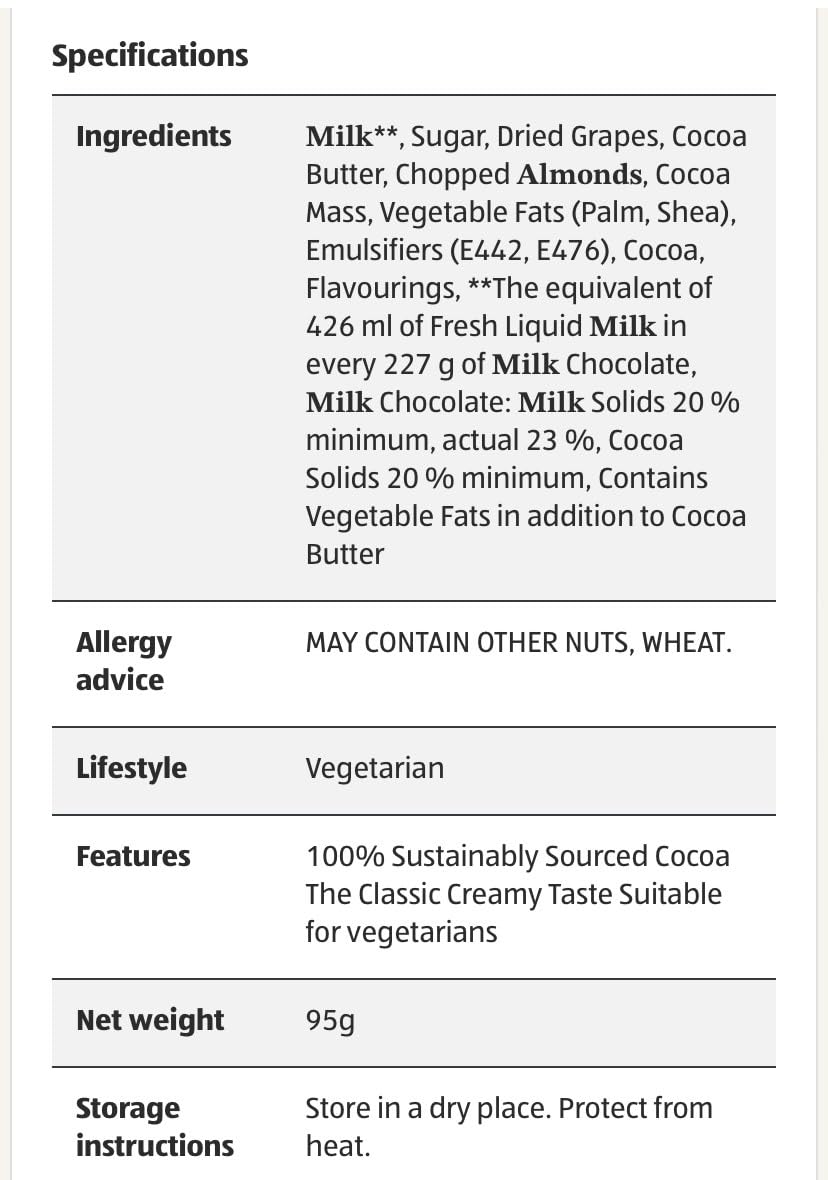Click the bold Milk** ingredient word

click(352, 136)
